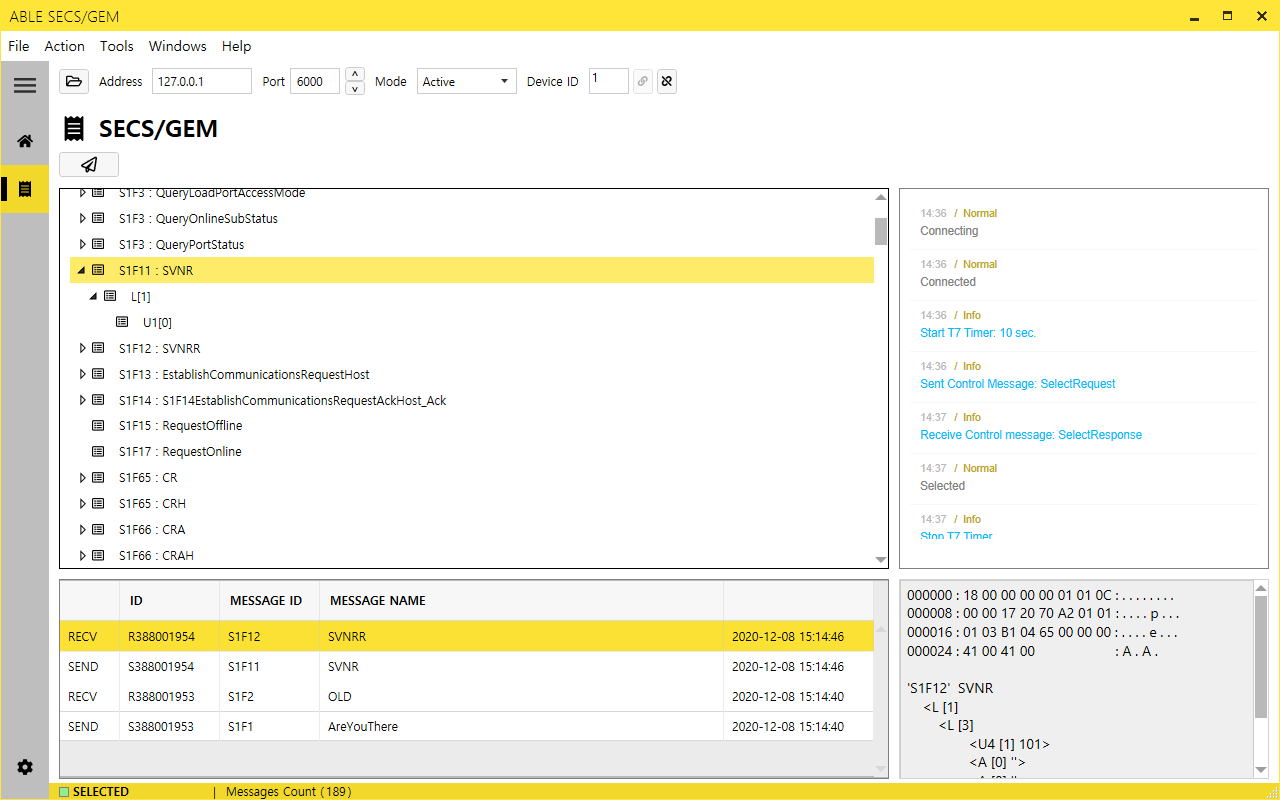Click Messages Count (189) in status bar

click(289, 792)
